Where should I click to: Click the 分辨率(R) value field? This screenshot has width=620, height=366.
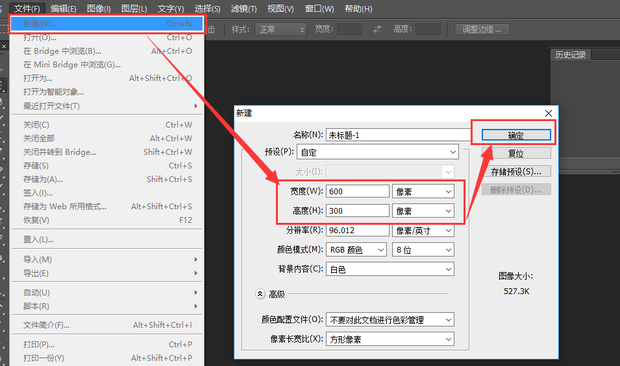tap(358, 230)
